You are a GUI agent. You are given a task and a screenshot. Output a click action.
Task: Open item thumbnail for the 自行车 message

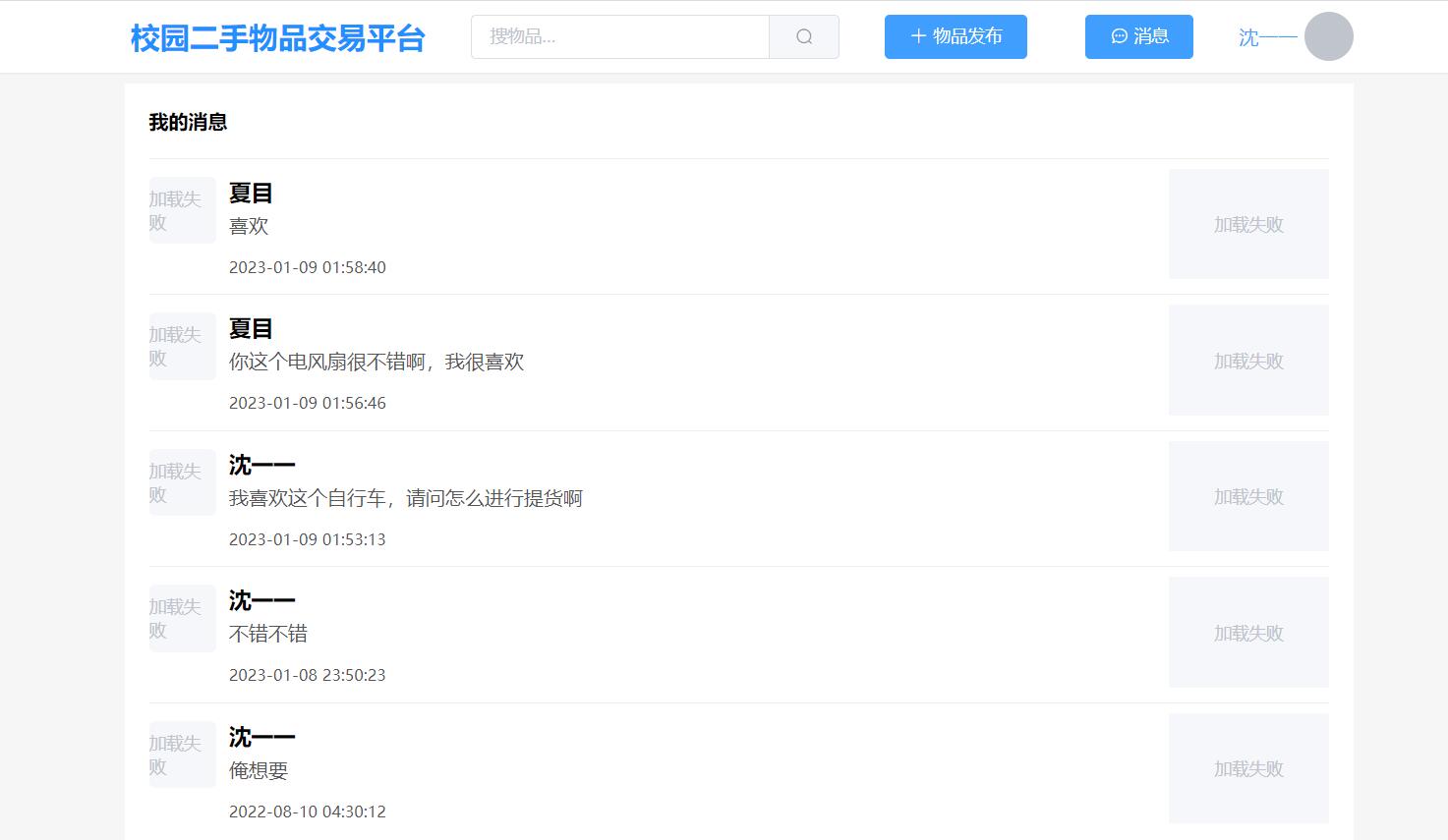[x=1248, y=496]
